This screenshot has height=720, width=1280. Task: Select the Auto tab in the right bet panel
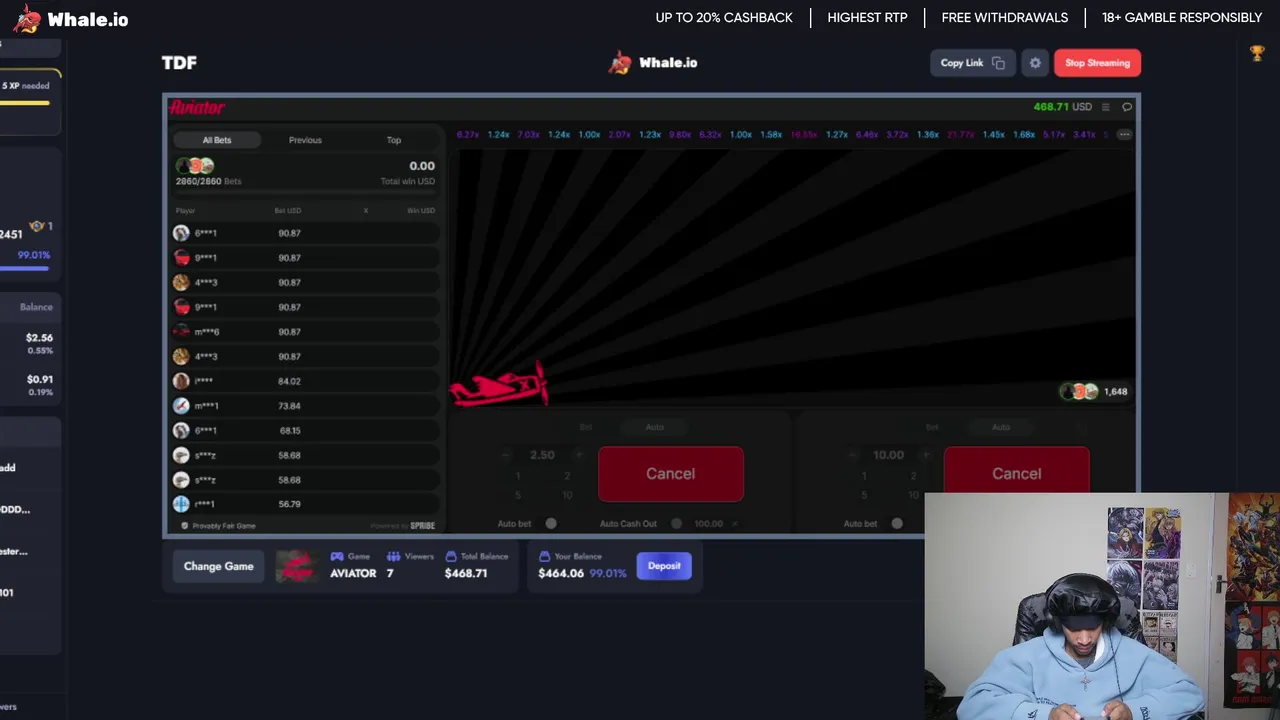tap(1000, 428)
